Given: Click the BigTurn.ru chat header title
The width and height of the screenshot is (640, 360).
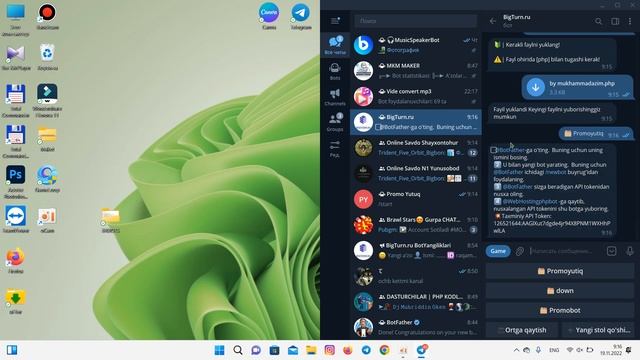Looking at the screenshot, I should click(x=516, y=17).
